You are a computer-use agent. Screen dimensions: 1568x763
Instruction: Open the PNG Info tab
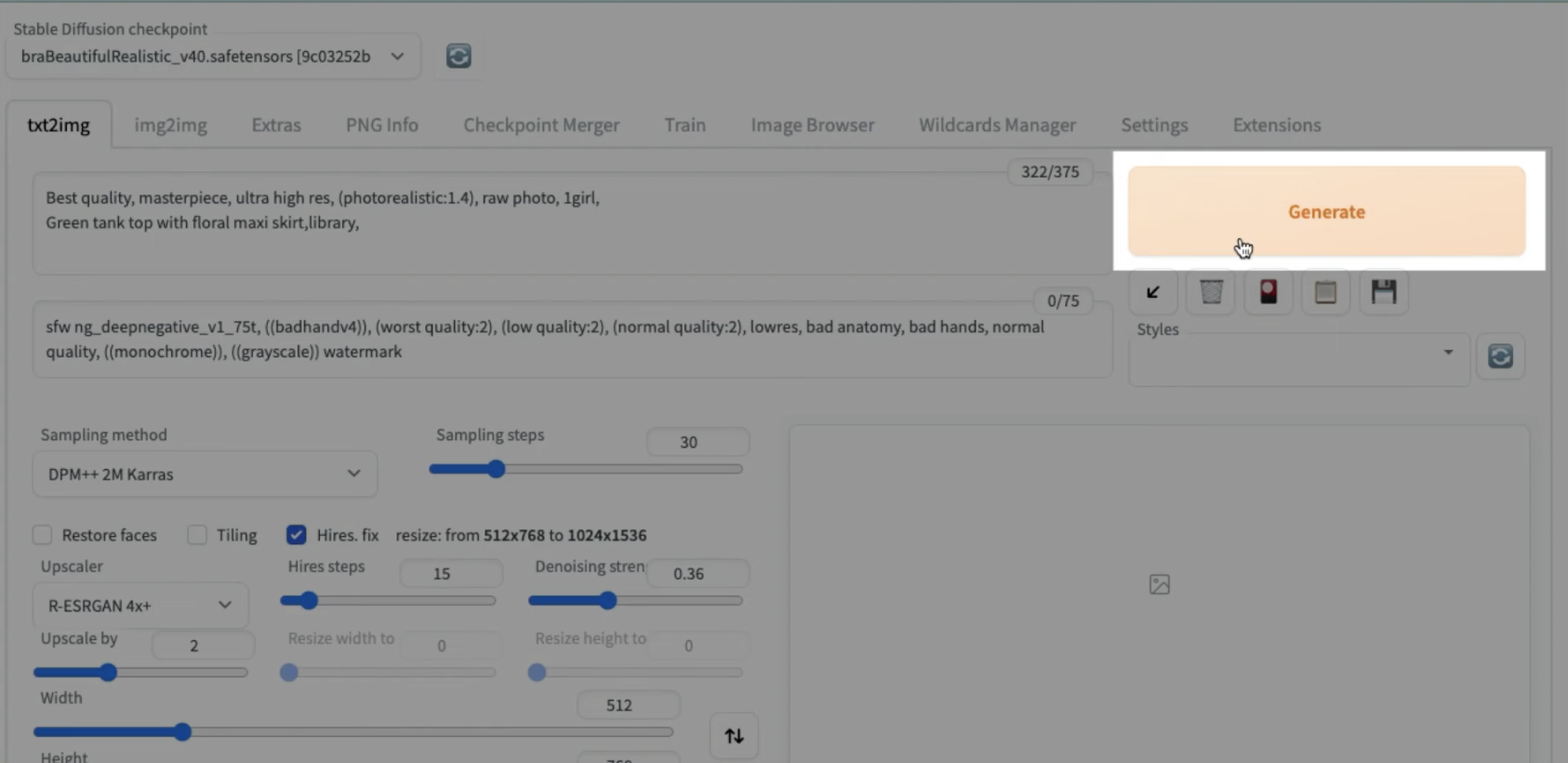tap(382, 125)
